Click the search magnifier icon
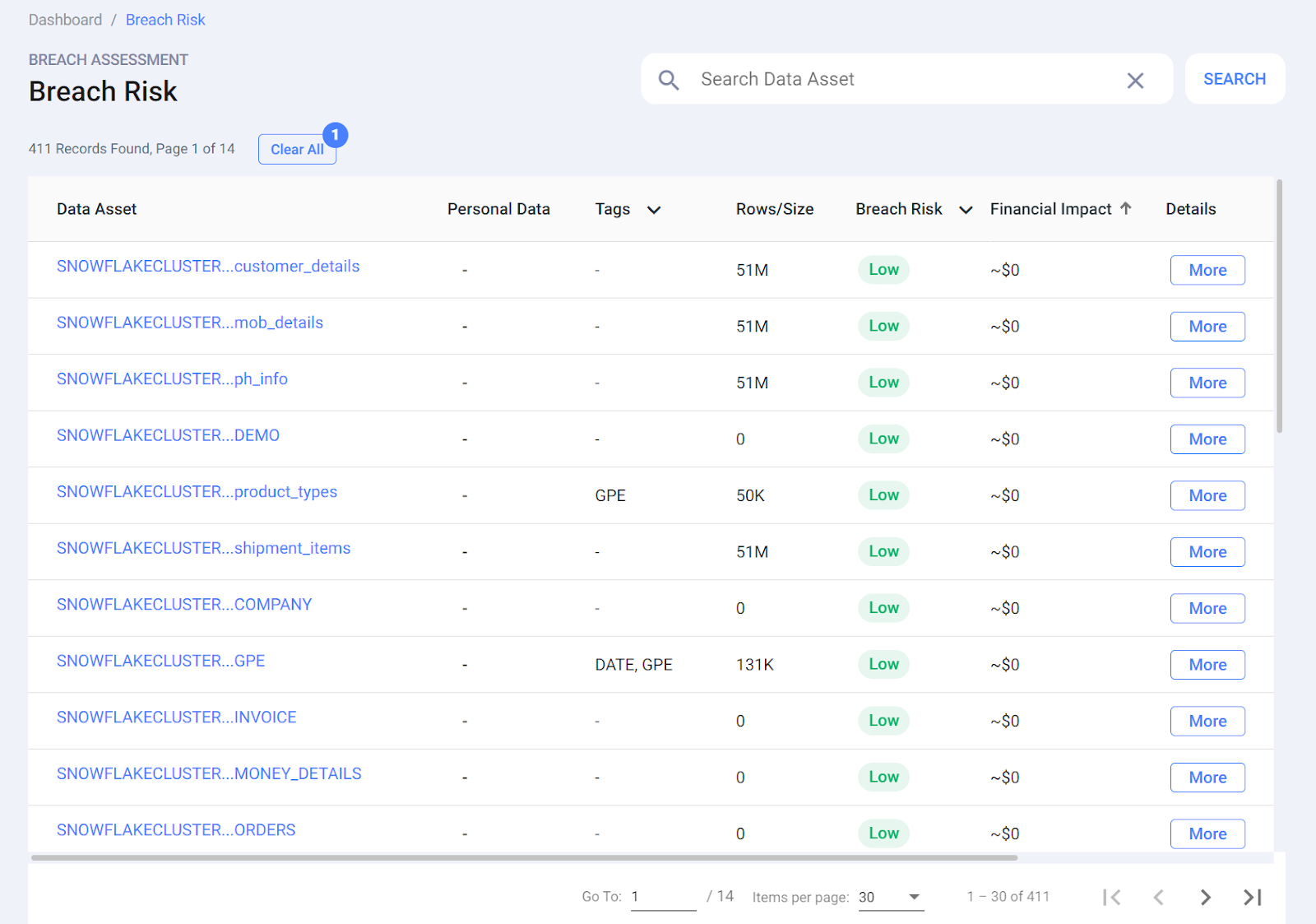 (x=669, y=80)
